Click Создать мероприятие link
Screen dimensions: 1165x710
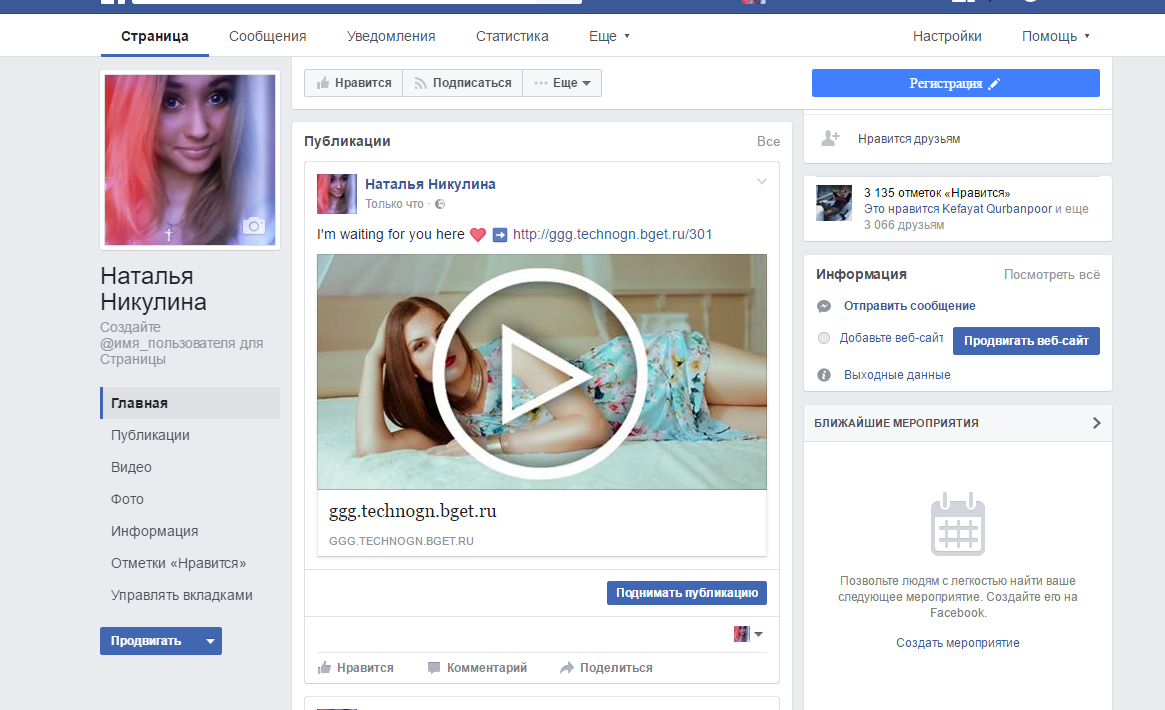[x=957, y=643]
